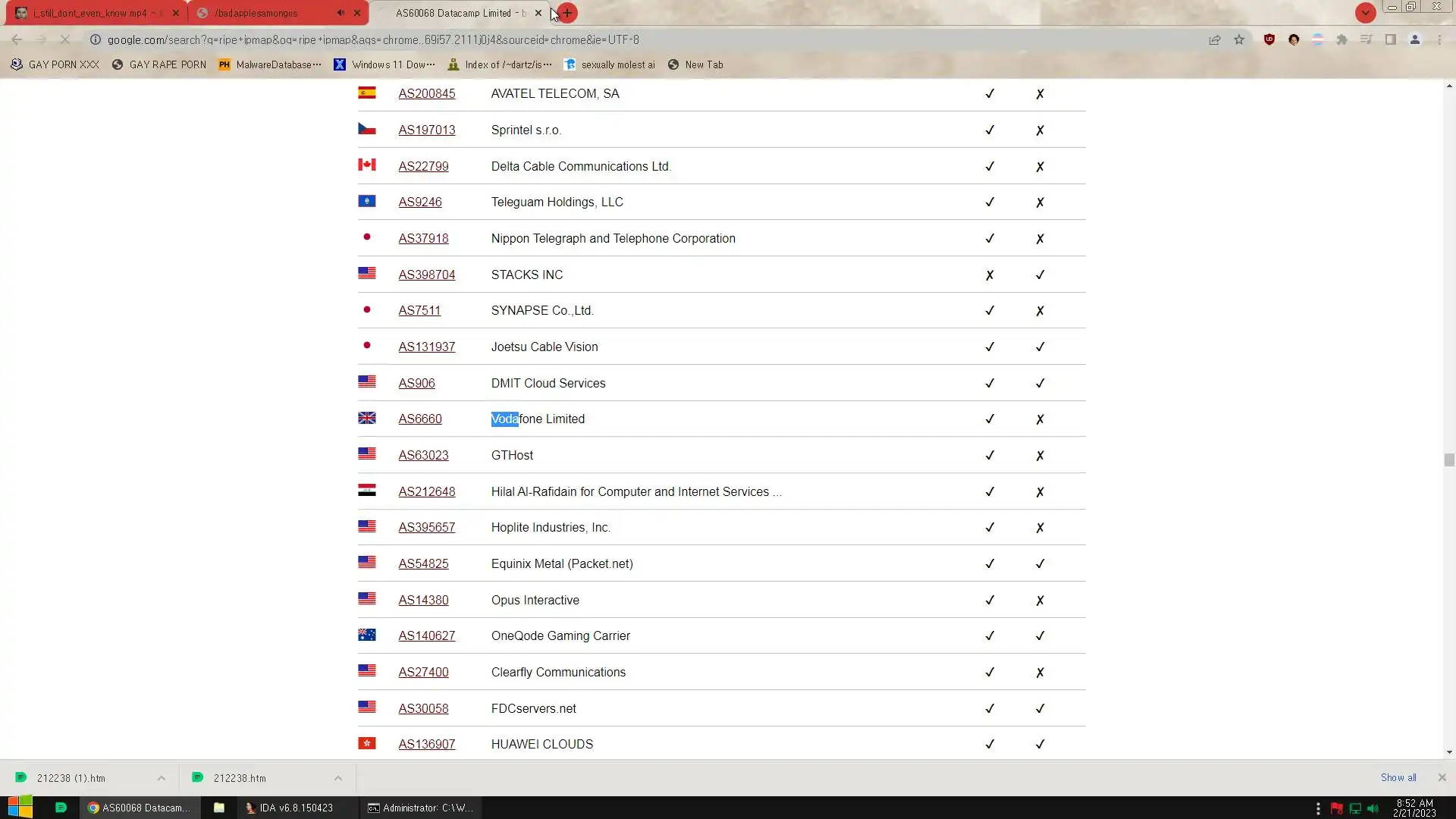Switch to the i_still_dont_even_know.mp4 tab
The height and width of the screenshot is (819, 1456).
coord(91,13)
